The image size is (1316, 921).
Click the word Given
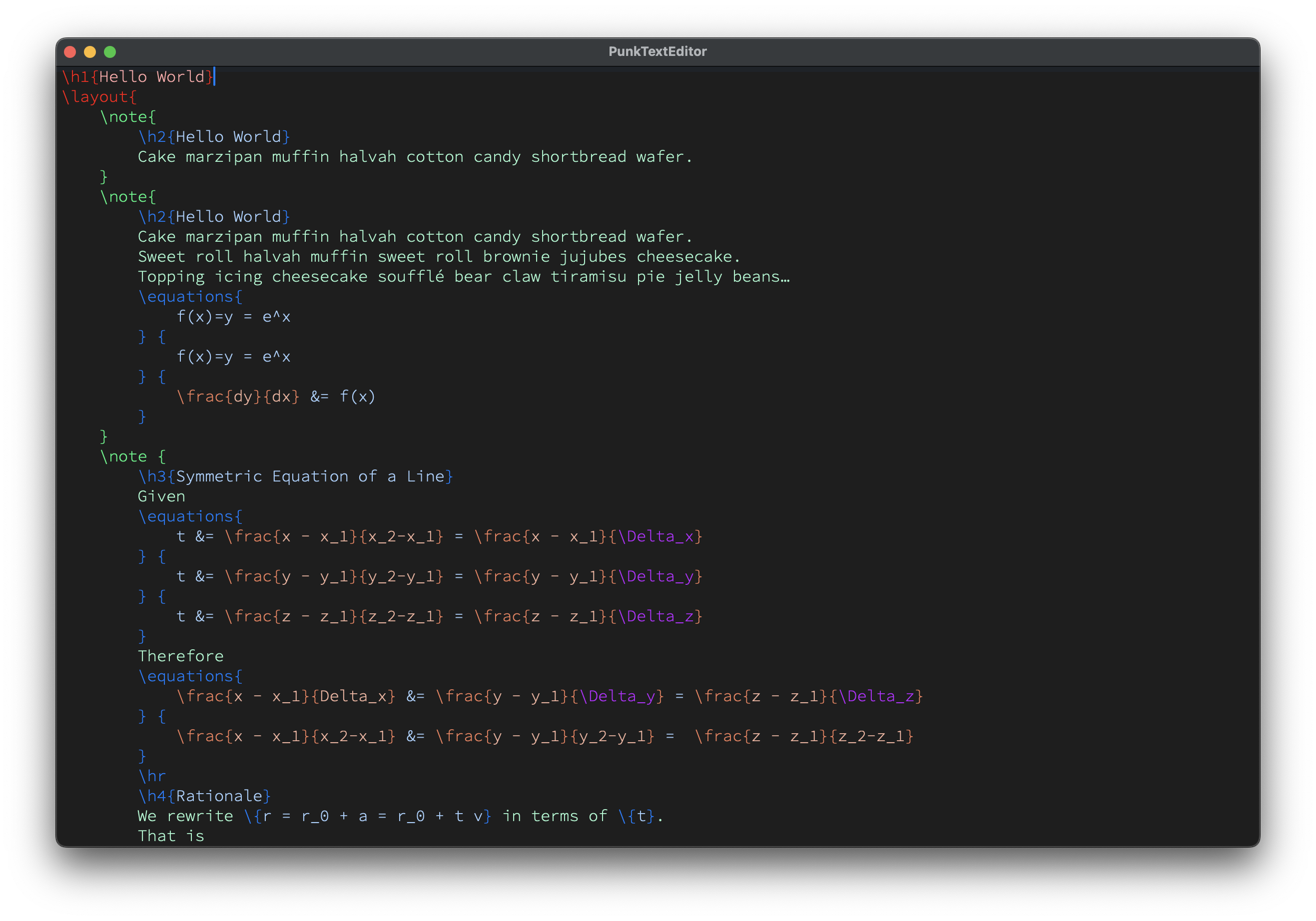(161, 496)
